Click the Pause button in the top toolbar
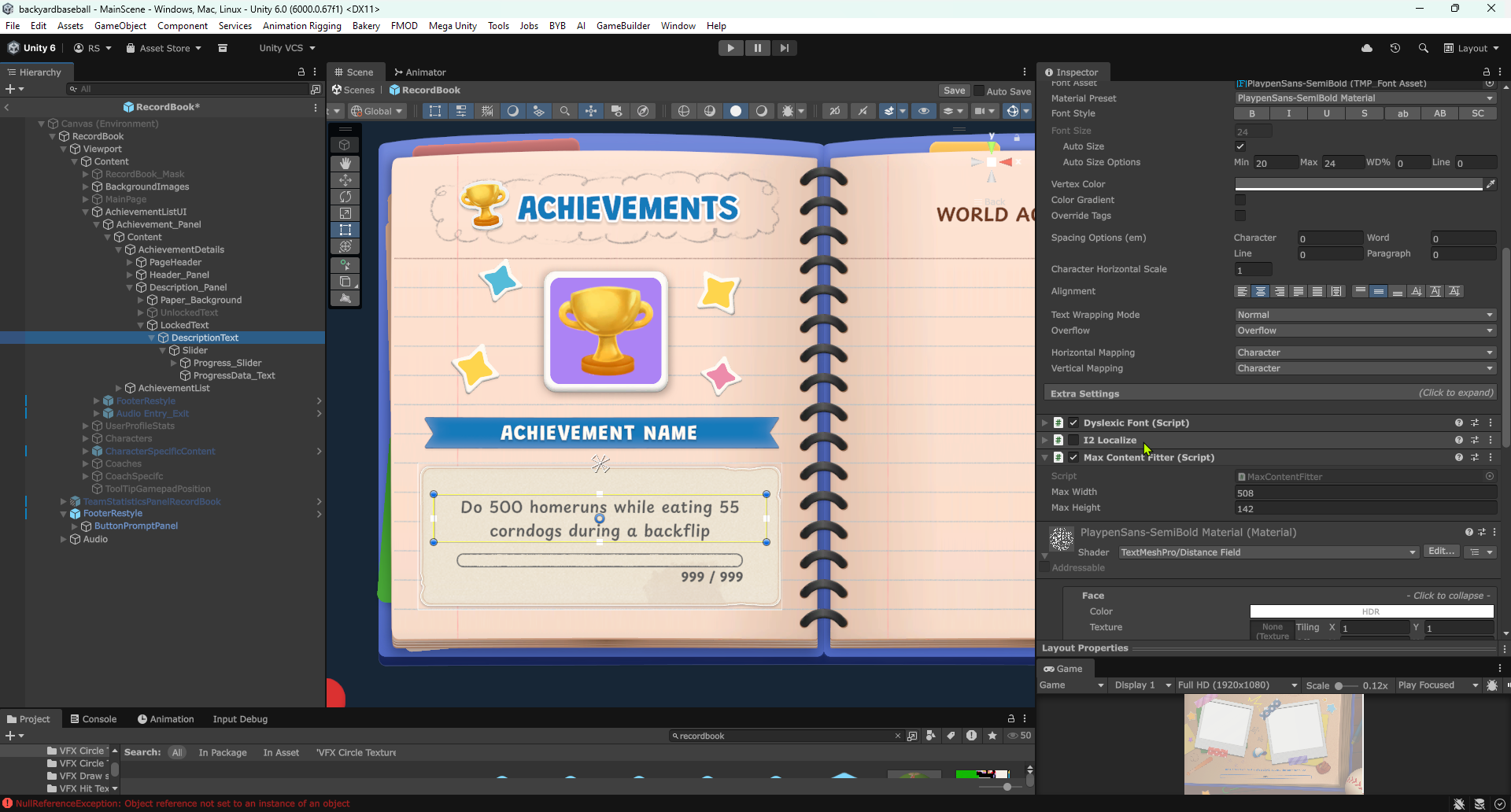The height and width of the screenshot is (812, 1511). pos(758,48)
